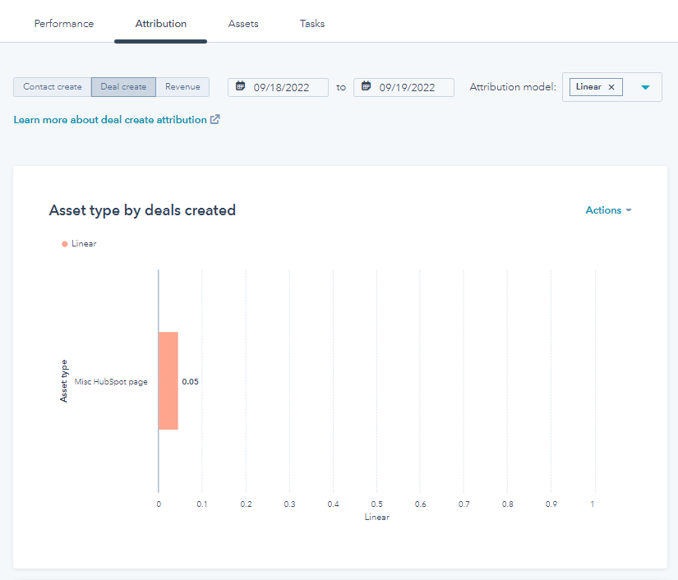The image size is (678, 580).
Task: Open the Actions dropdown menu
Action: pos(608,210)
